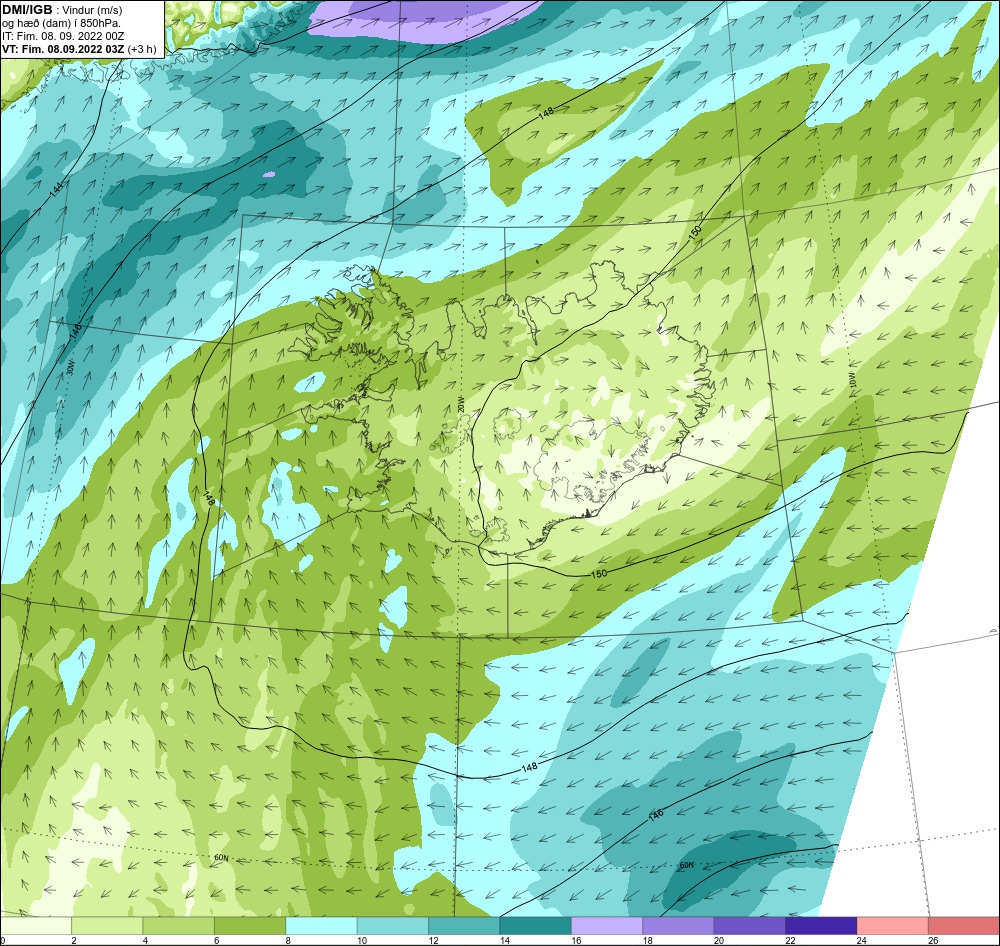
Task: Click the legend scale number 10
Action: click(x=362, y=940)
